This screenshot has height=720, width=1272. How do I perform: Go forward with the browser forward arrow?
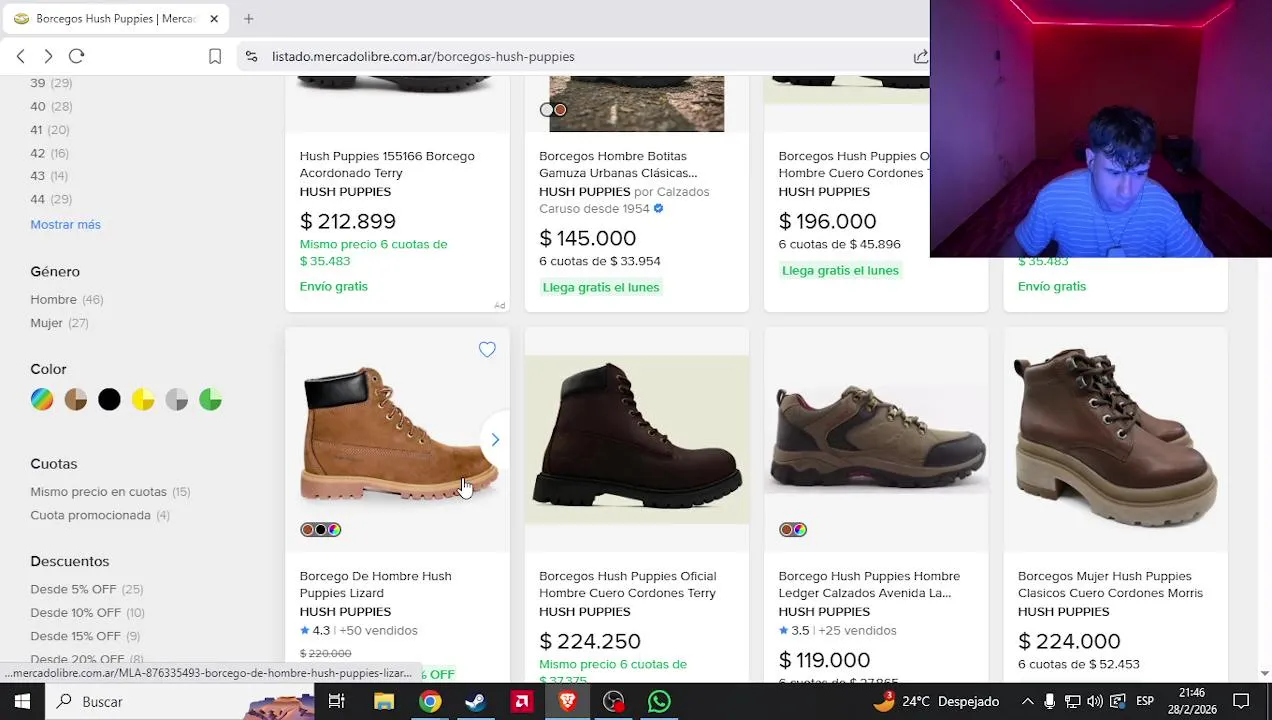pos(48,56)
